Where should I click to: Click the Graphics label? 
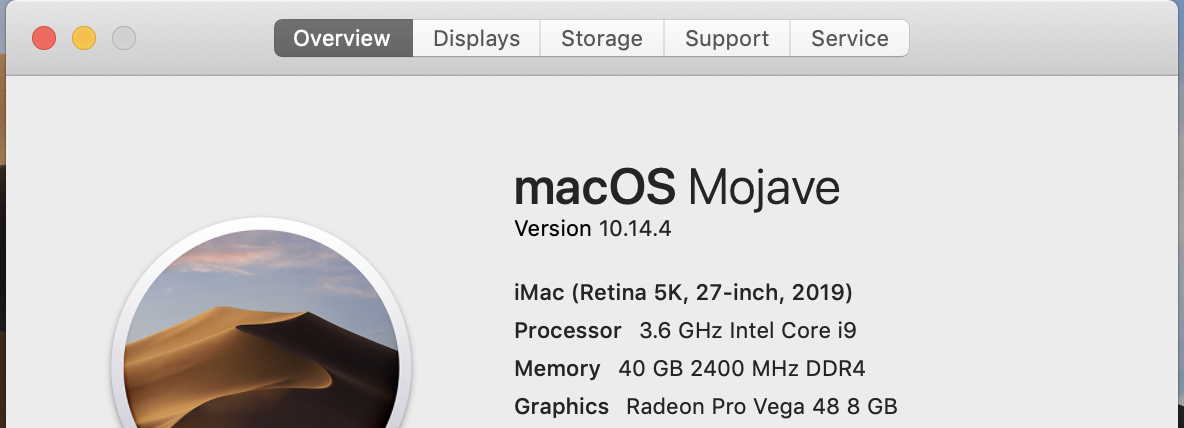point(561,406)
